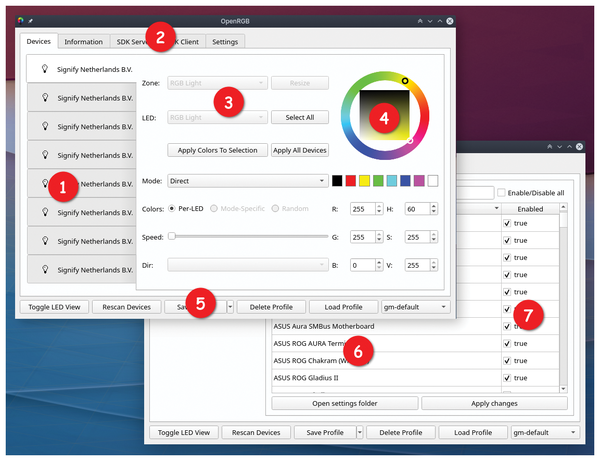The width and height of the screenshot is (600, 461).
Task: Toggle checkbox for ASUS ROG AURA Terminal row
Action: coord(507,344)
